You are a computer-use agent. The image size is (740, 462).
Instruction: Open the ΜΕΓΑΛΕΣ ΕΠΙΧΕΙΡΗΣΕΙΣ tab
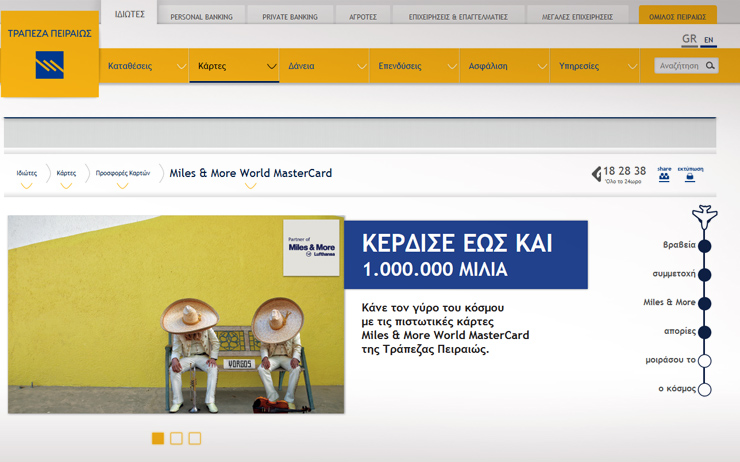pyautogui.click(x=577, y=17)
